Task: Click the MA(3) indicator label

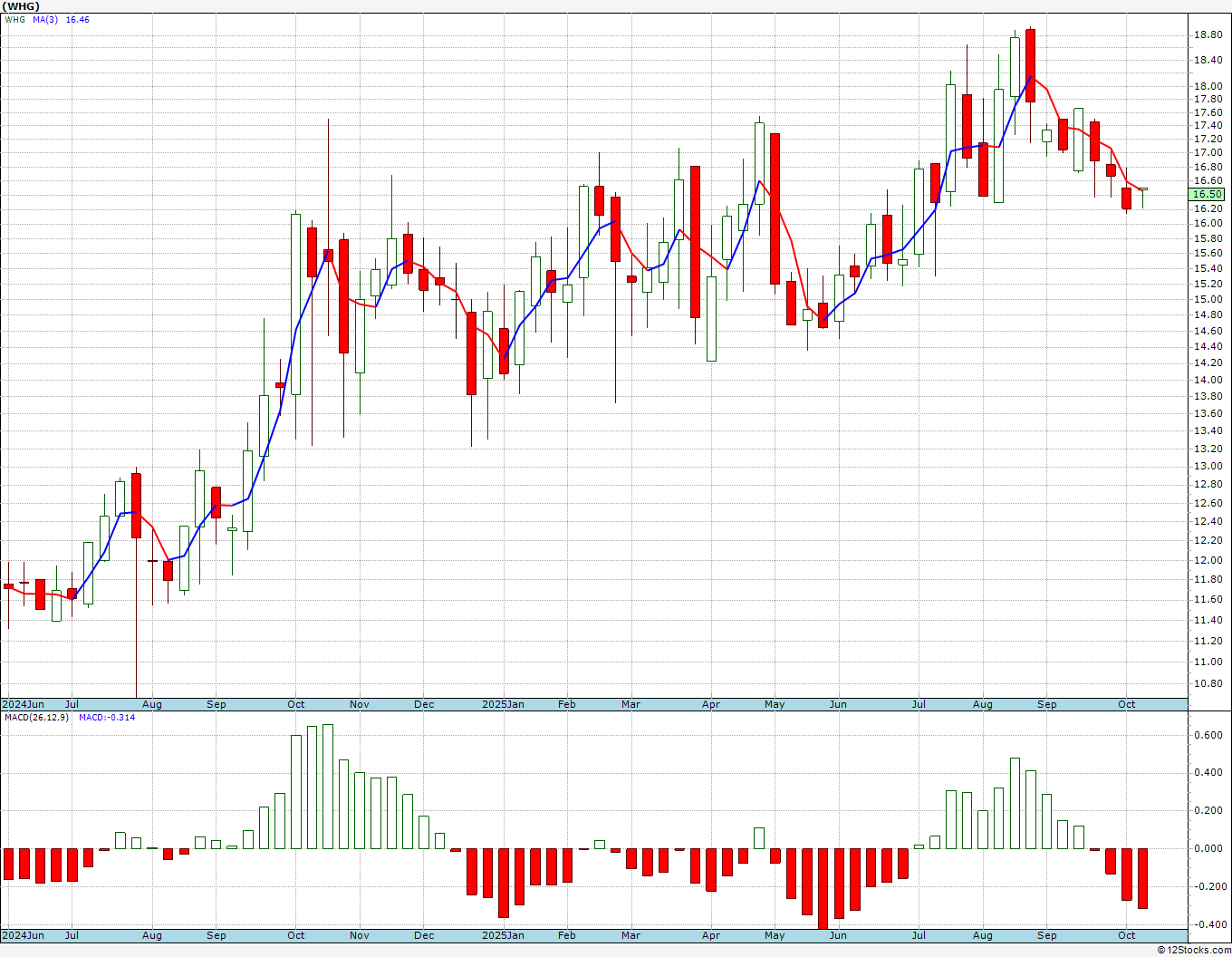Action: 45,19
